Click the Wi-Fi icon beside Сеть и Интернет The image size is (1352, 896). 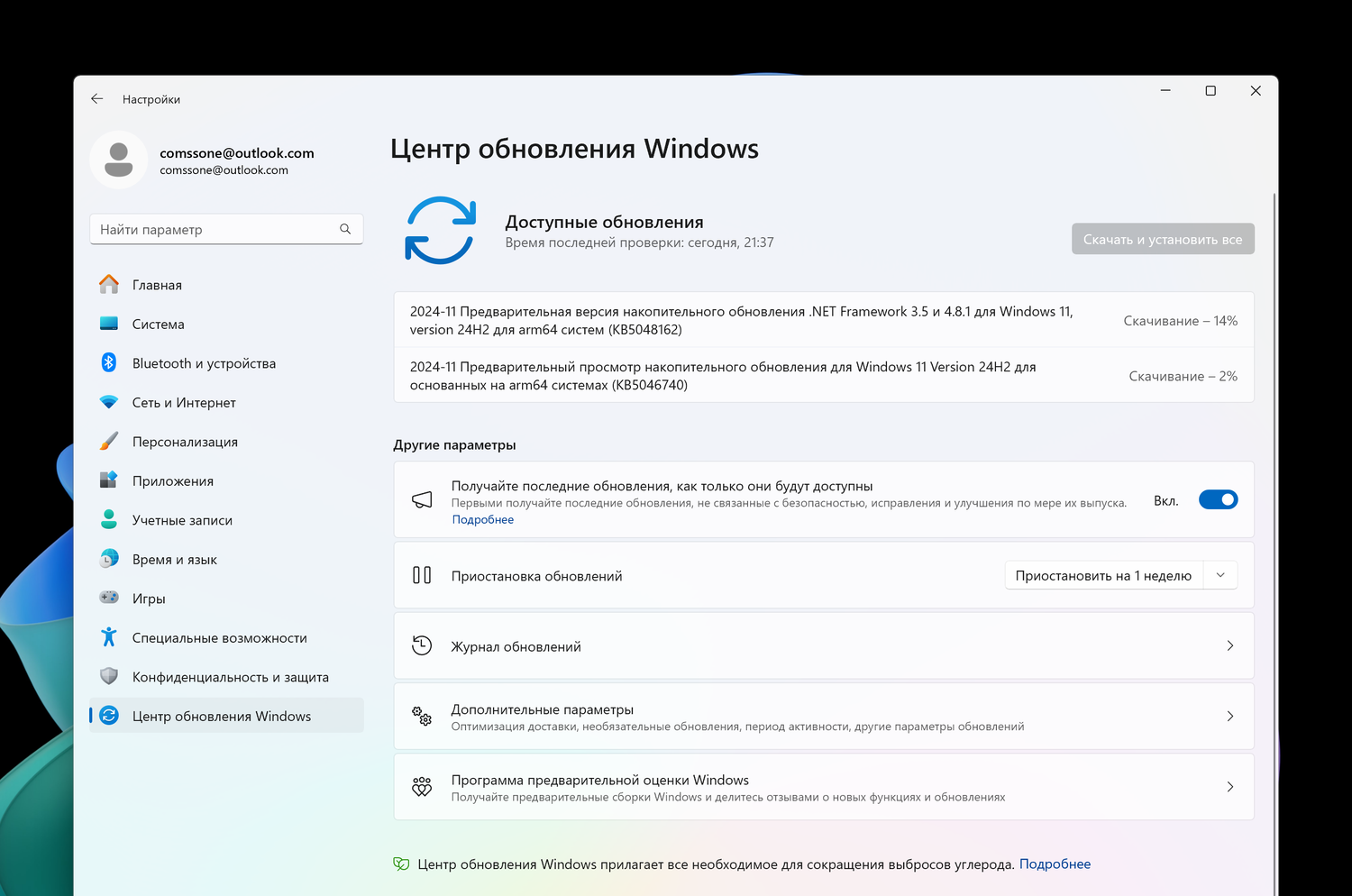pyautogui.click(x=109, y=402)
